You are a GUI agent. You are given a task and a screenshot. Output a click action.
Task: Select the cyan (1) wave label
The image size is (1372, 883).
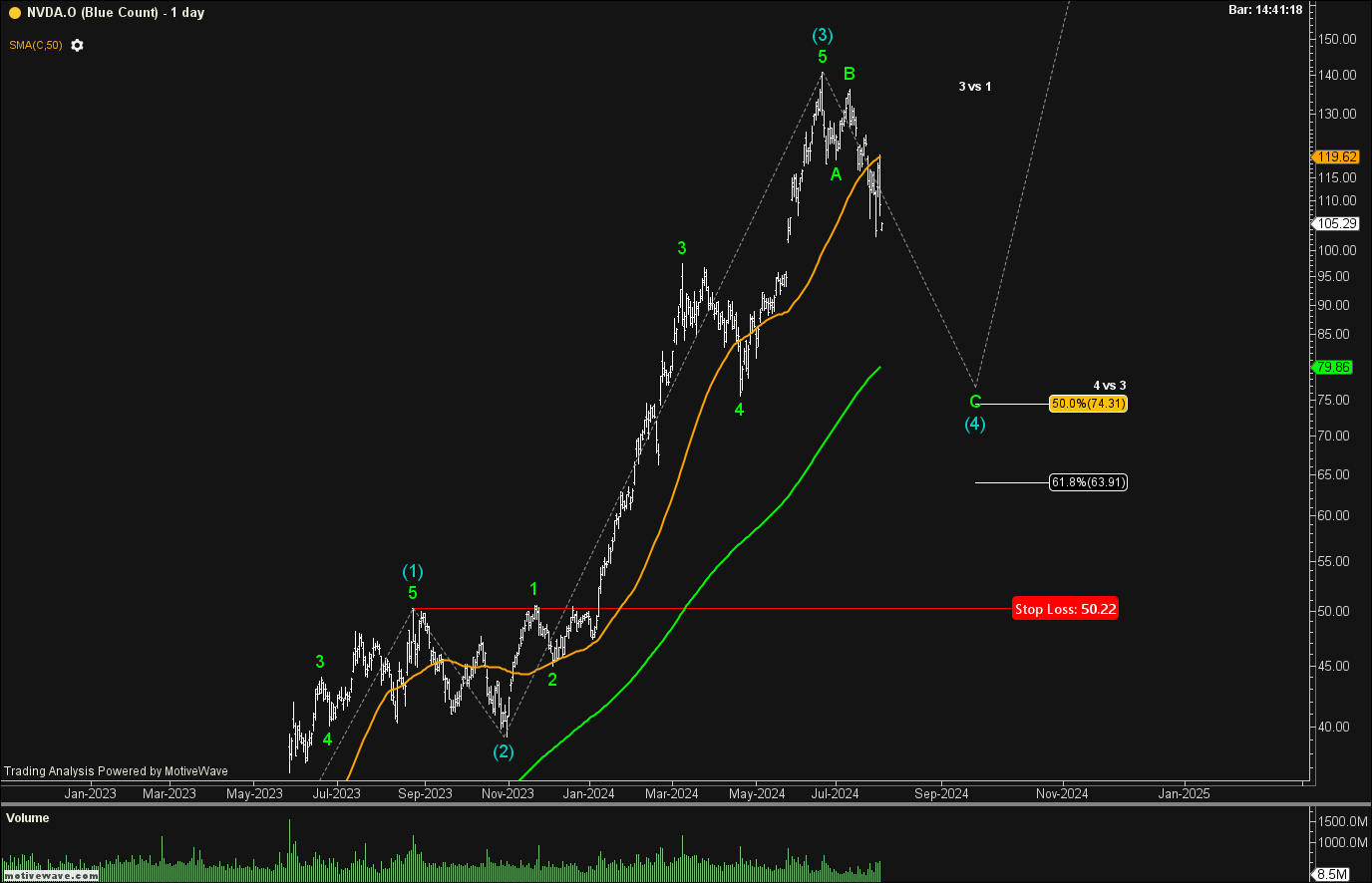tap(413, 571)
